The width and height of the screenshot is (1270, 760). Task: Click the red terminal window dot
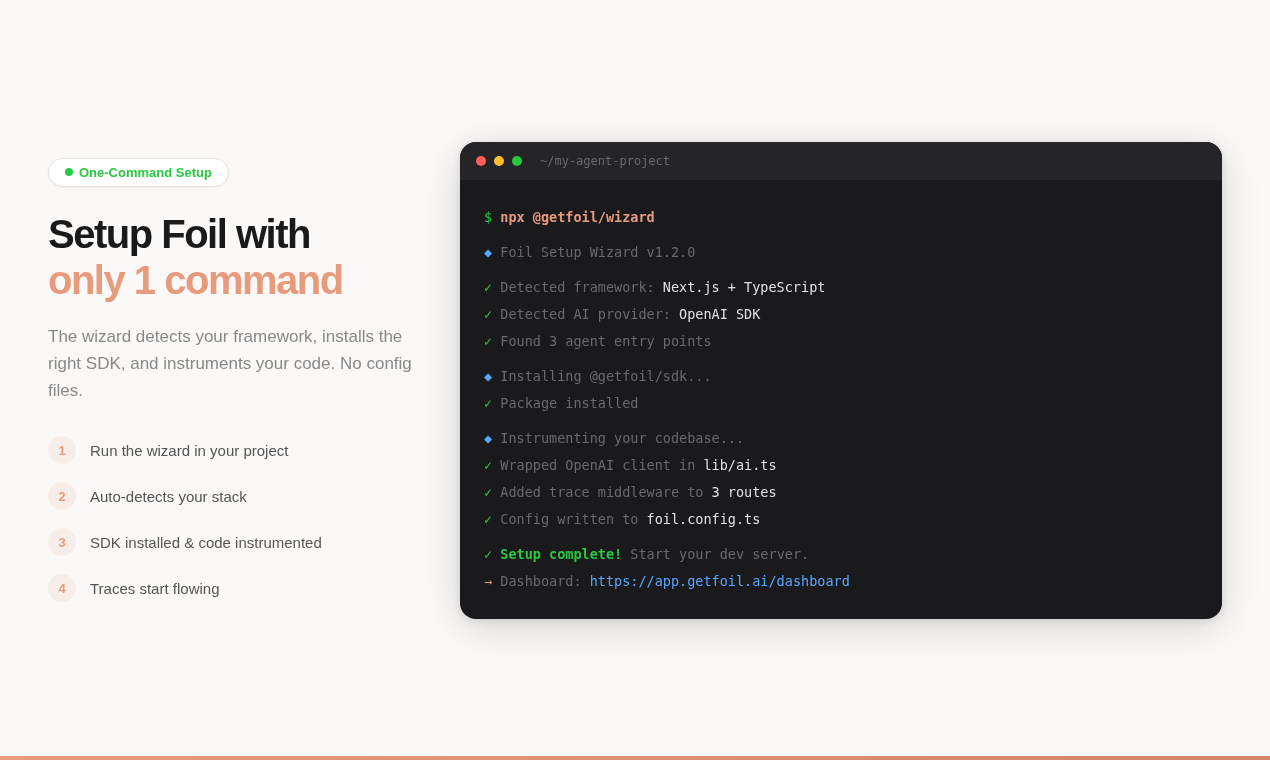tap(481, 161)
